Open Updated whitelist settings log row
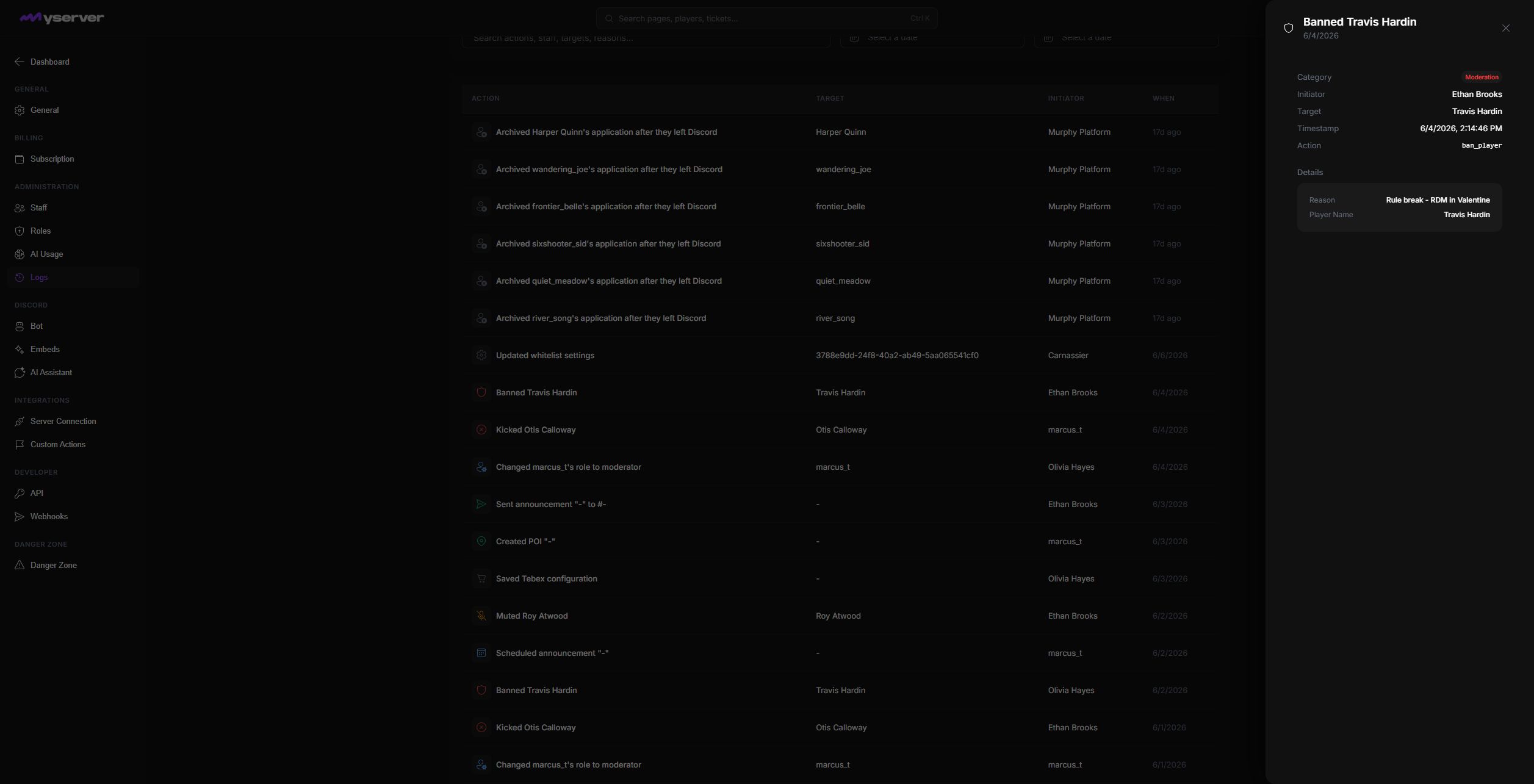Screen dimensions: 1534x784 [840, 355]
